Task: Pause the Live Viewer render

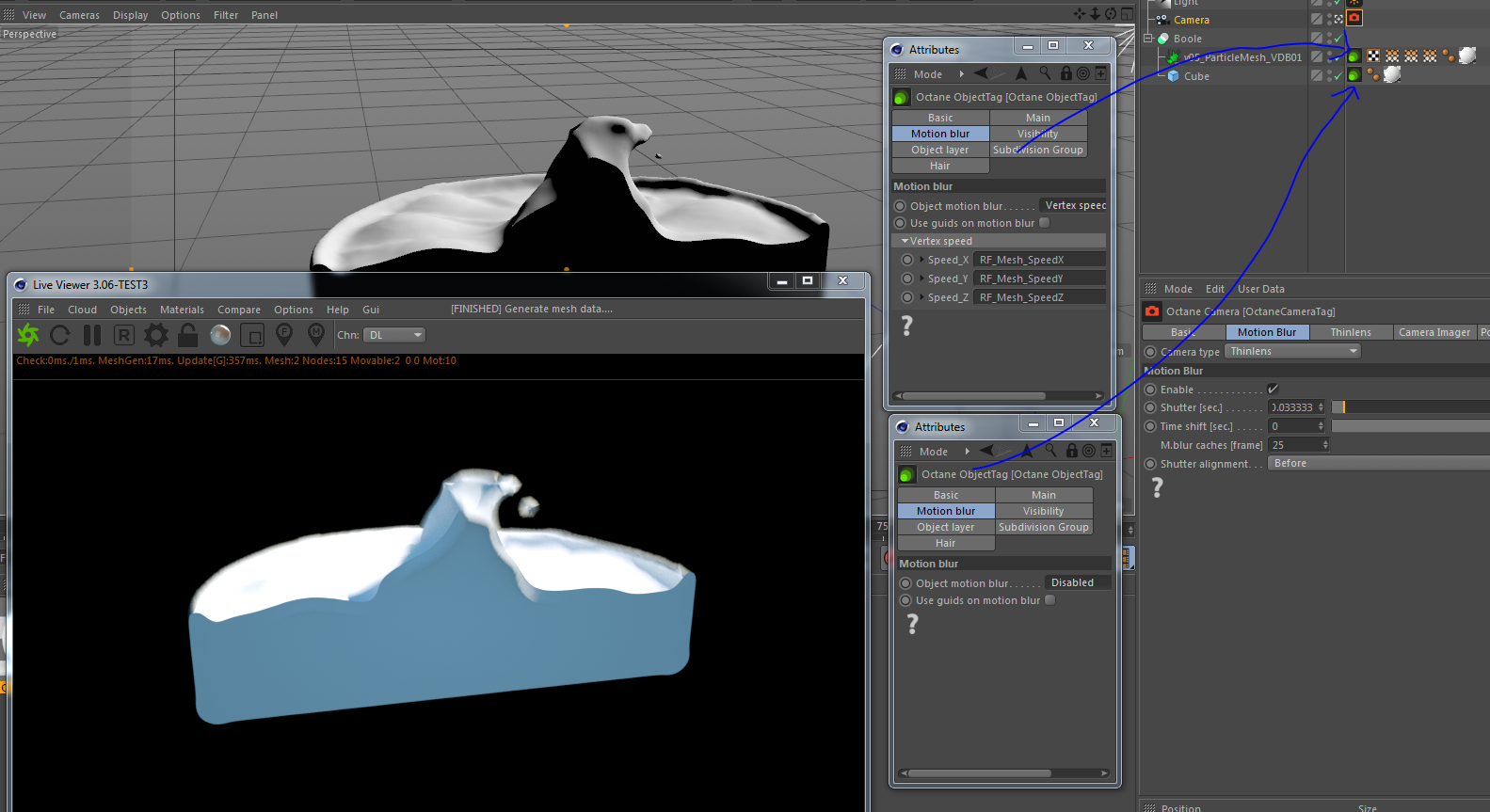Action: pos(92,335)
